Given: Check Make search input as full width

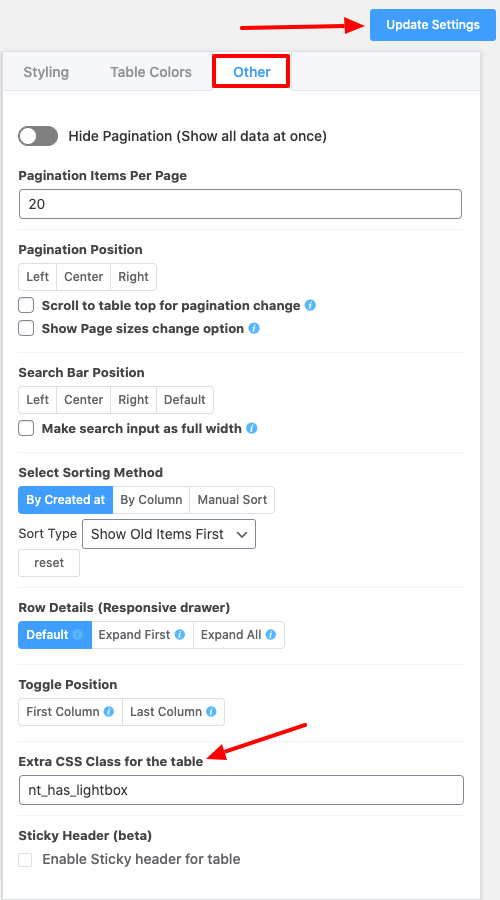Looking at the screenshot, I should tap(26, 428).
